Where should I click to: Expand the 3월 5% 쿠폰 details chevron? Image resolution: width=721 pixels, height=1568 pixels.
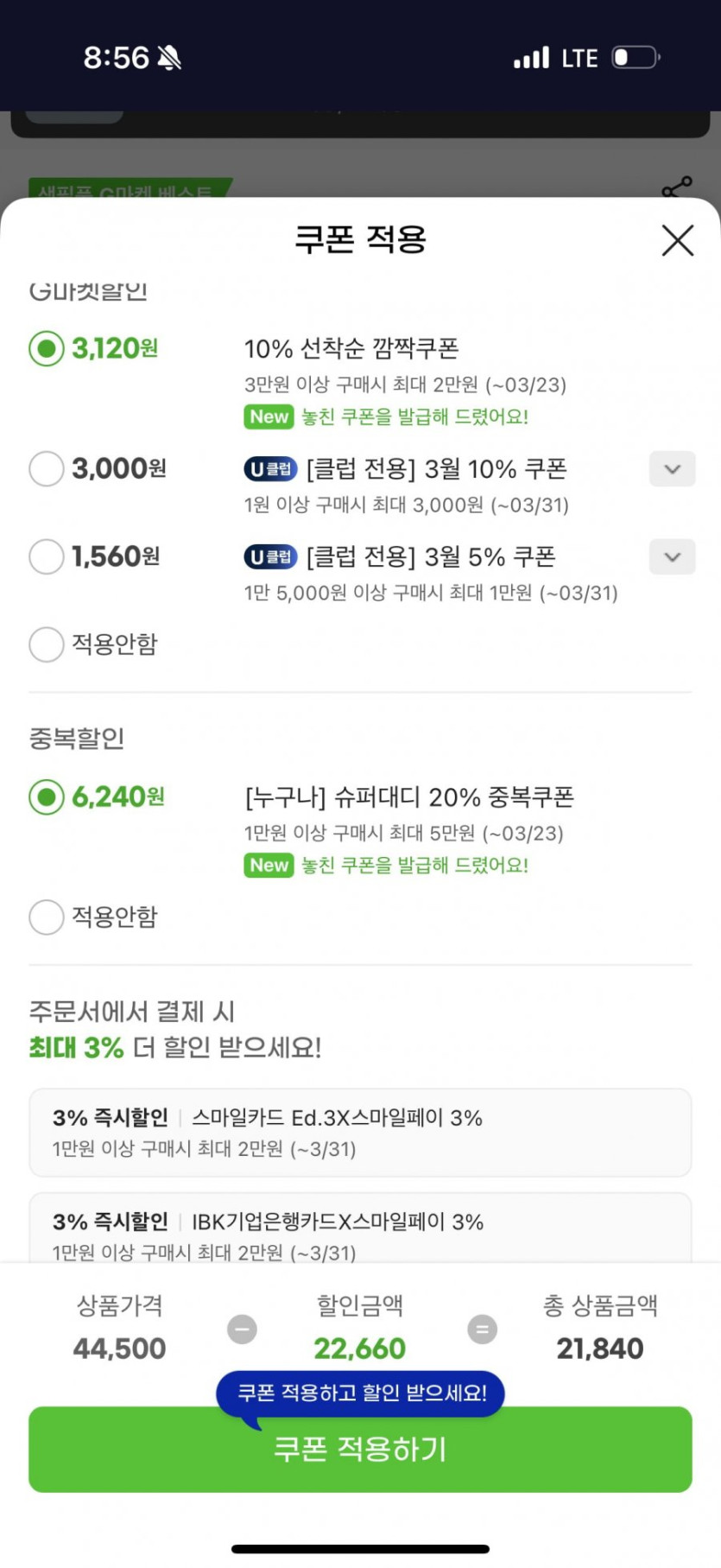672,557
